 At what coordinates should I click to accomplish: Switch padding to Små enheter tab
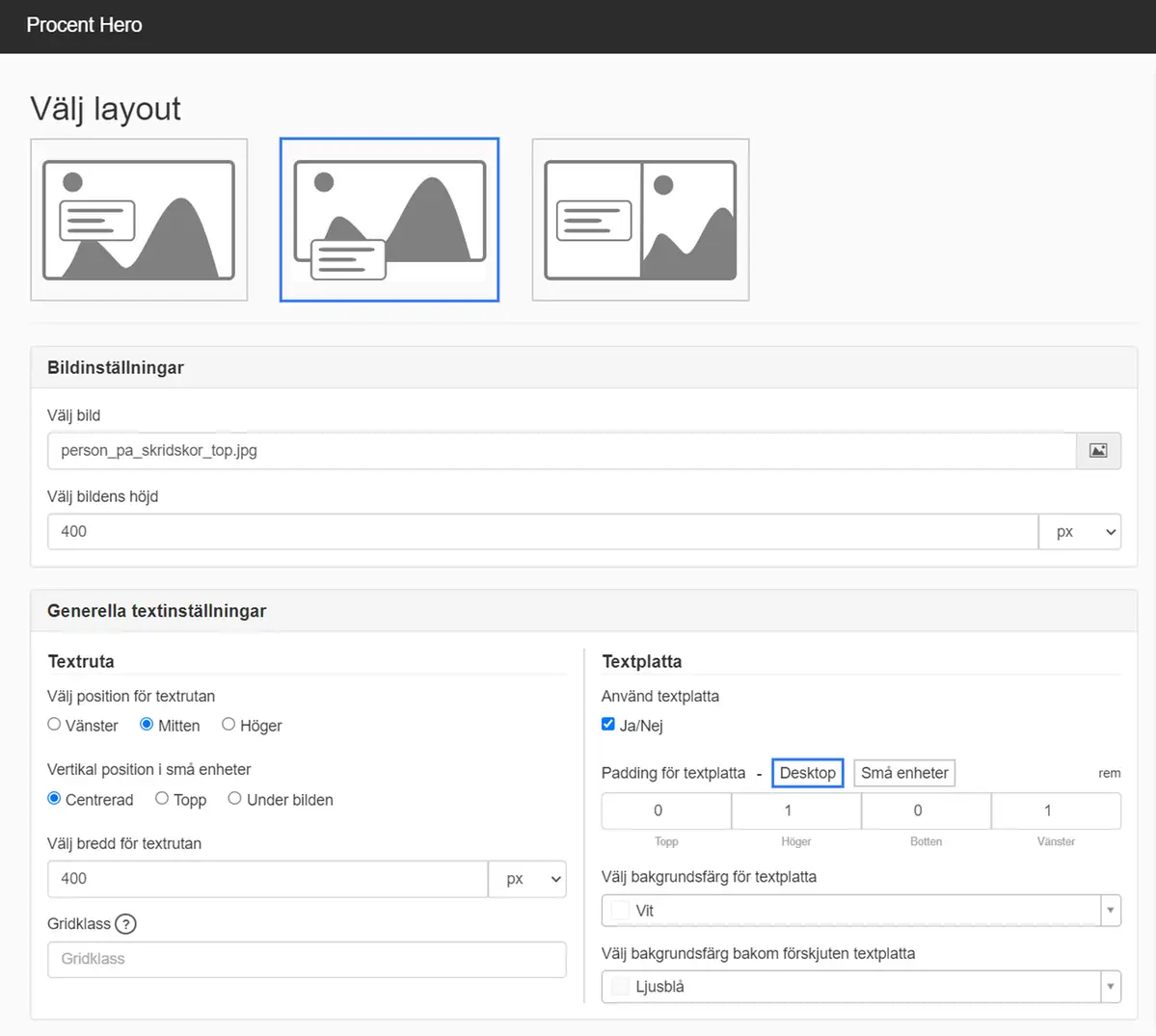tap(904, 773)
